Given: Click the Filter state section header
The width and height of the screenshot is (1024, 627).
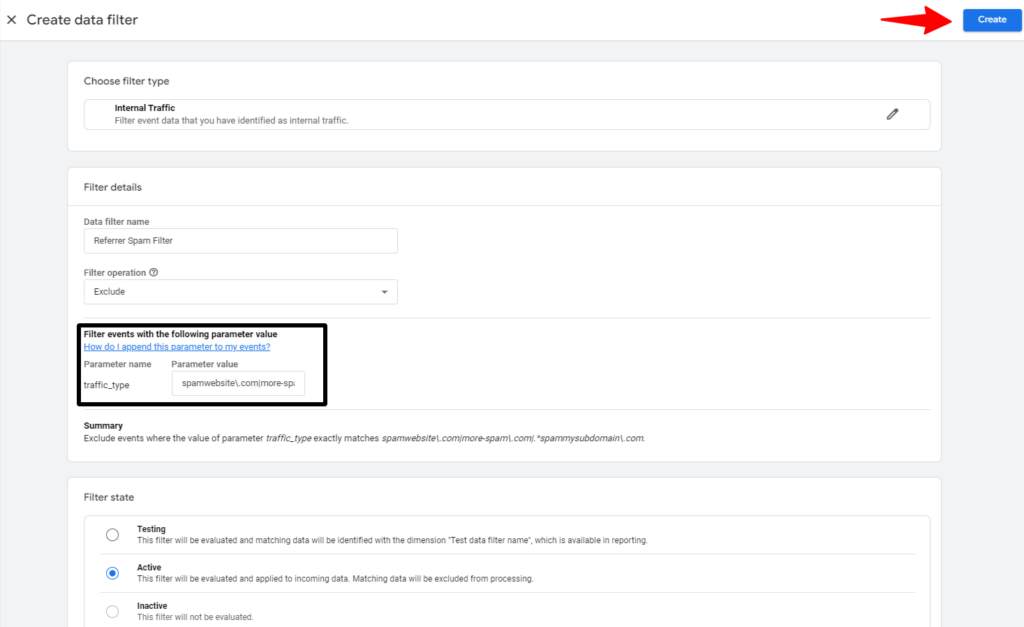Looking at the screenshot, I should coord(110,497).
